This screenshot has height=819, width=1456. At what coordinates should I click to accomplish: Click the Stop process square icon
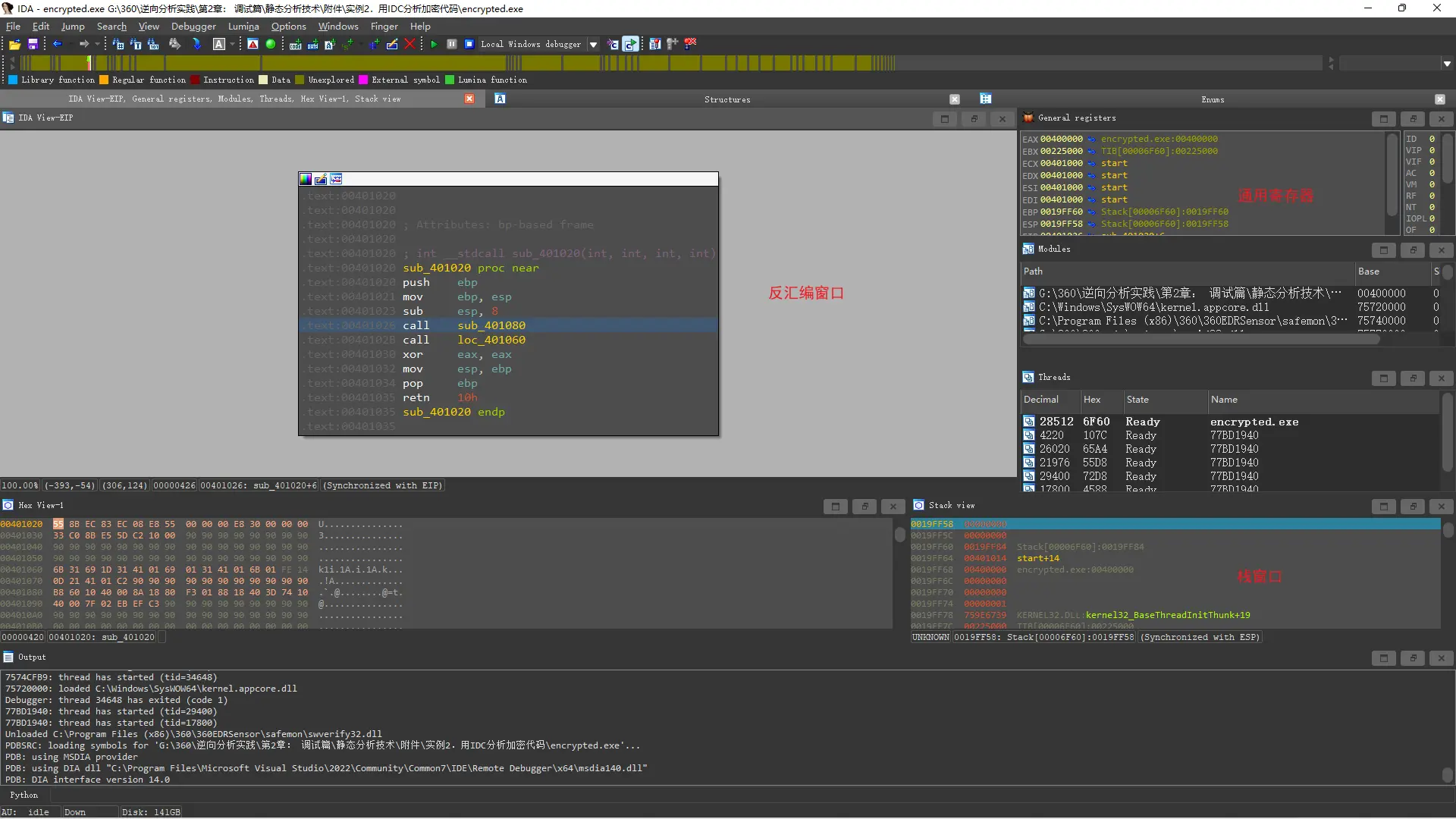(469, 45)
